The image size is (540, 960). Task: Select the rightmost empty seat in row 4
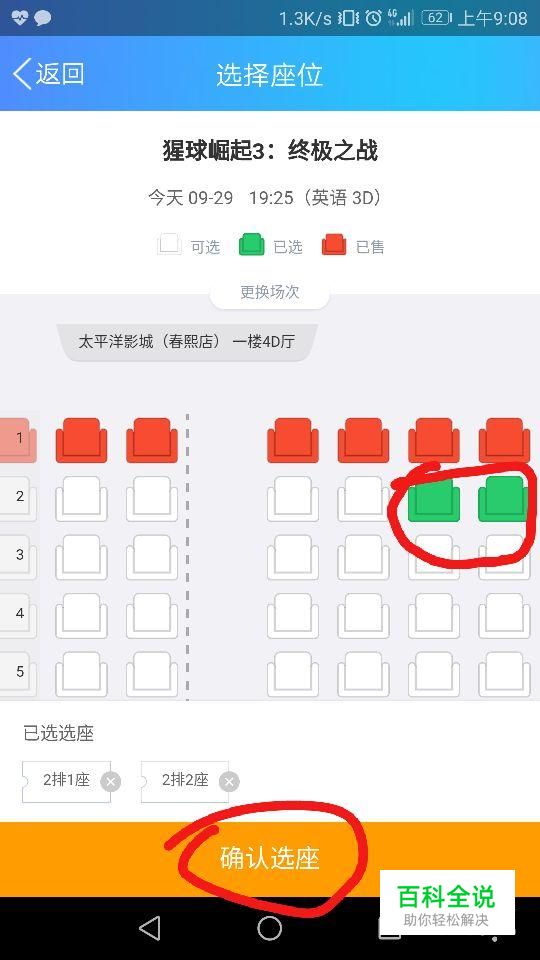click(x=504, y=616)
